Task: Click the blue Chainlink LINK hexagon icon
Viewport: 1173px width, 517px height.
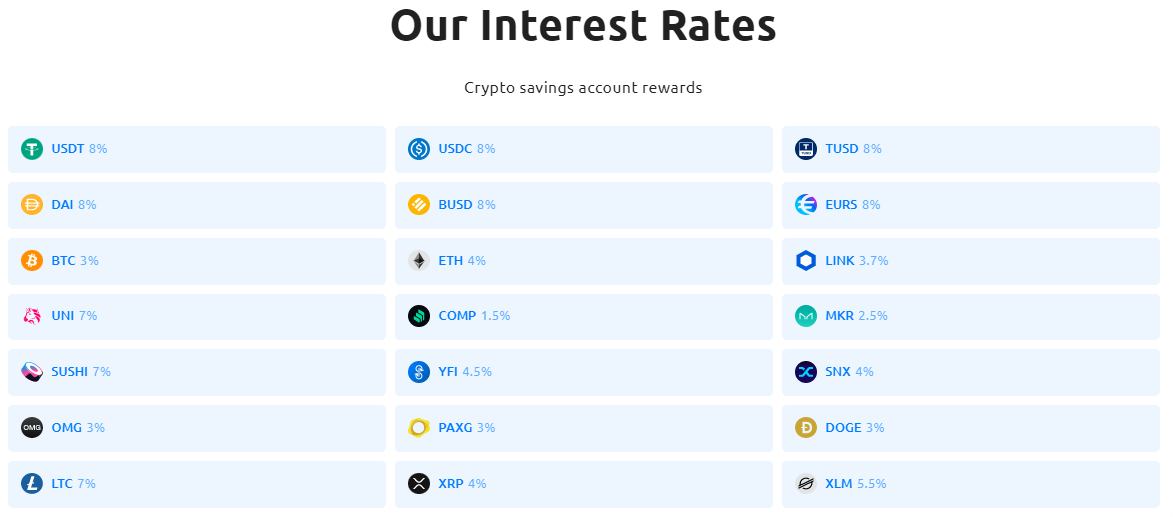Action: [x=806, y=261]
